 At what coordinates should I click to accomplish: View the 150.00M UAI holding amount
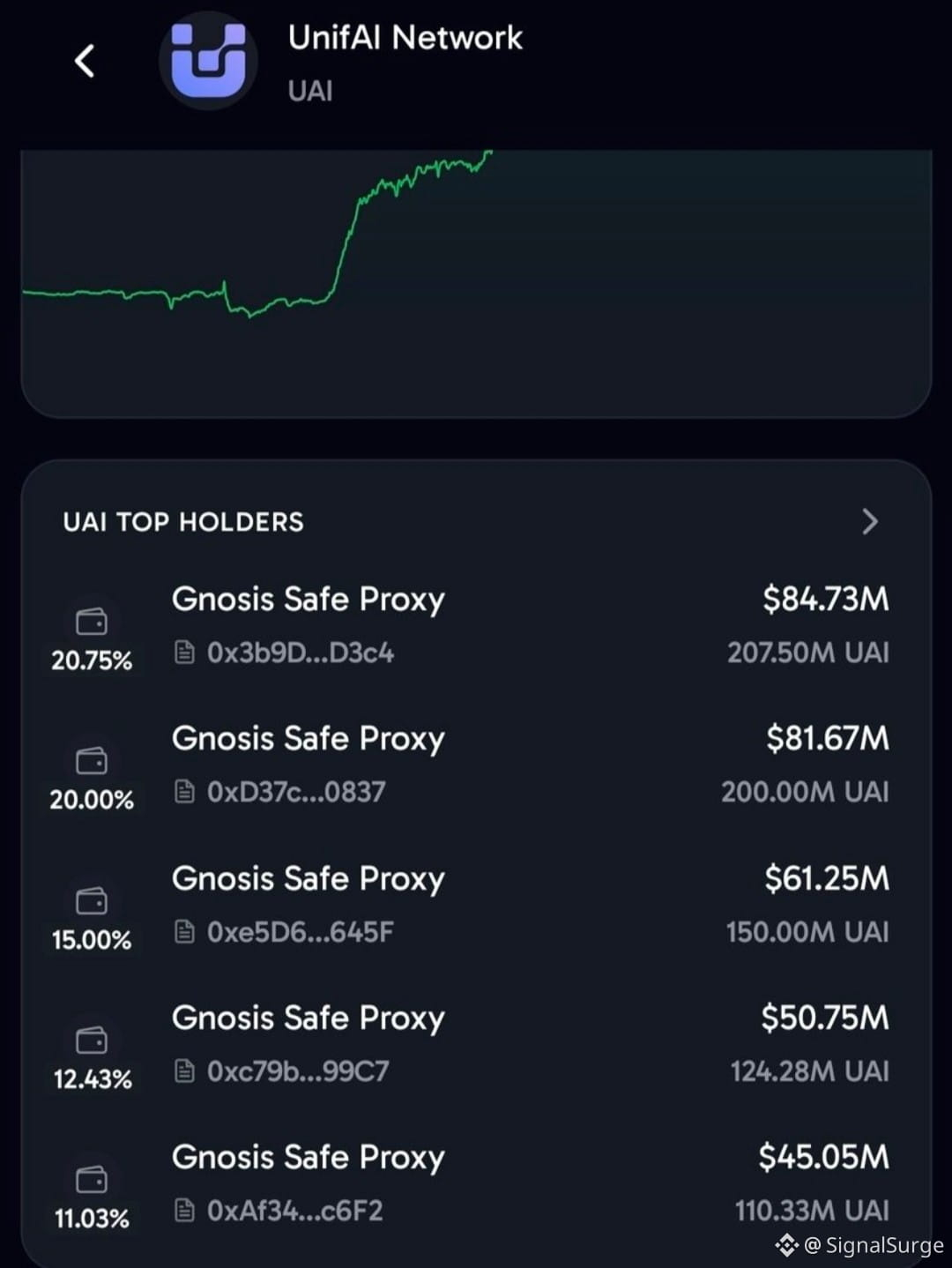(x=807, y=932)
